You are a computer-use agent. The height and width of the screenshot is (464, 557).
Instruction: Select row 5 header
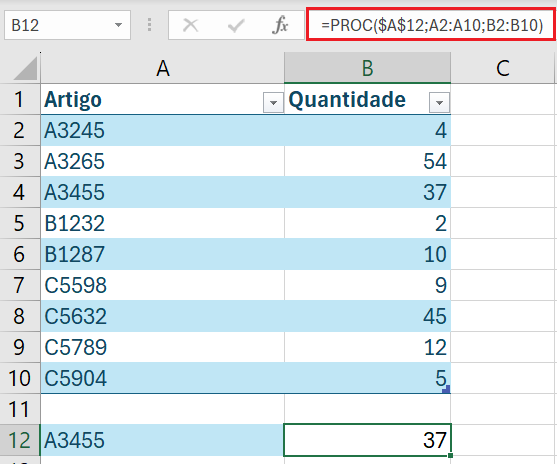coord(20,223)
